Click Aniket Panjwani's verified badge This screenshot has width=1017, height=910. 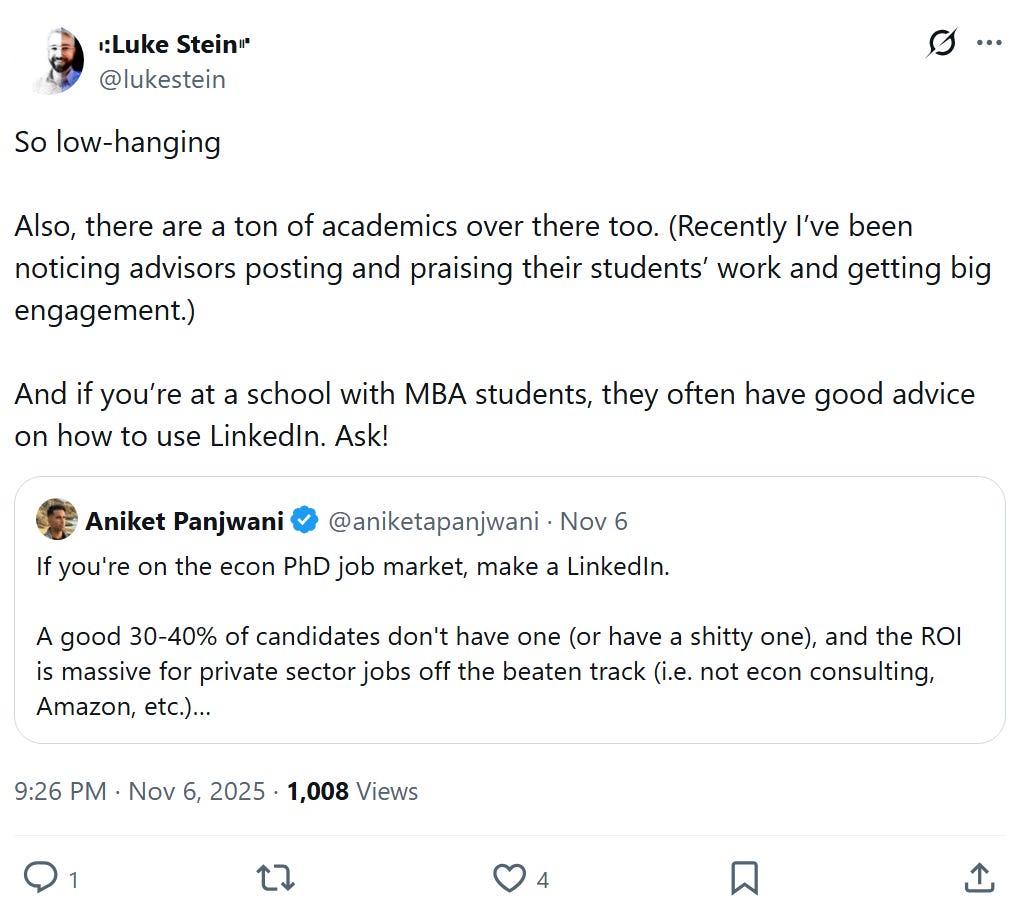(305, 521)
